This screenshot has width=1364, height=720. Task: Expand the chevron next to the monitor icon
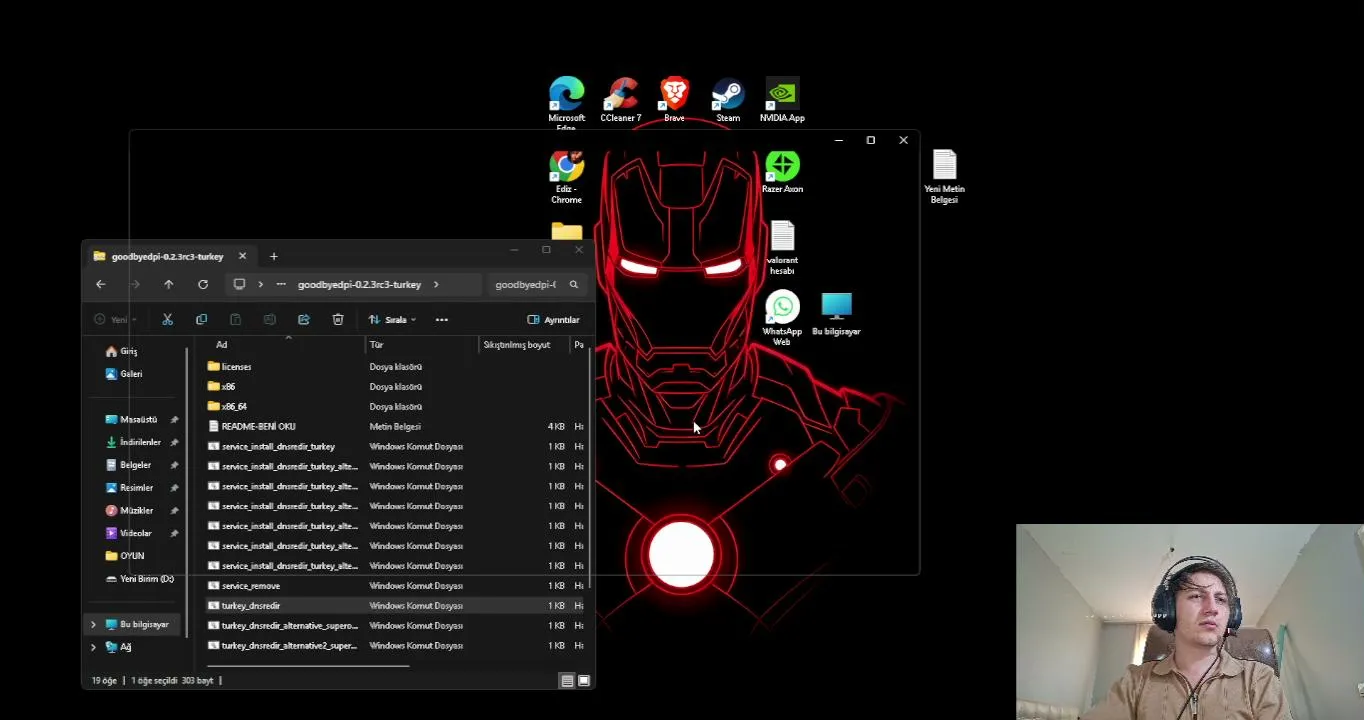(260, 284)
